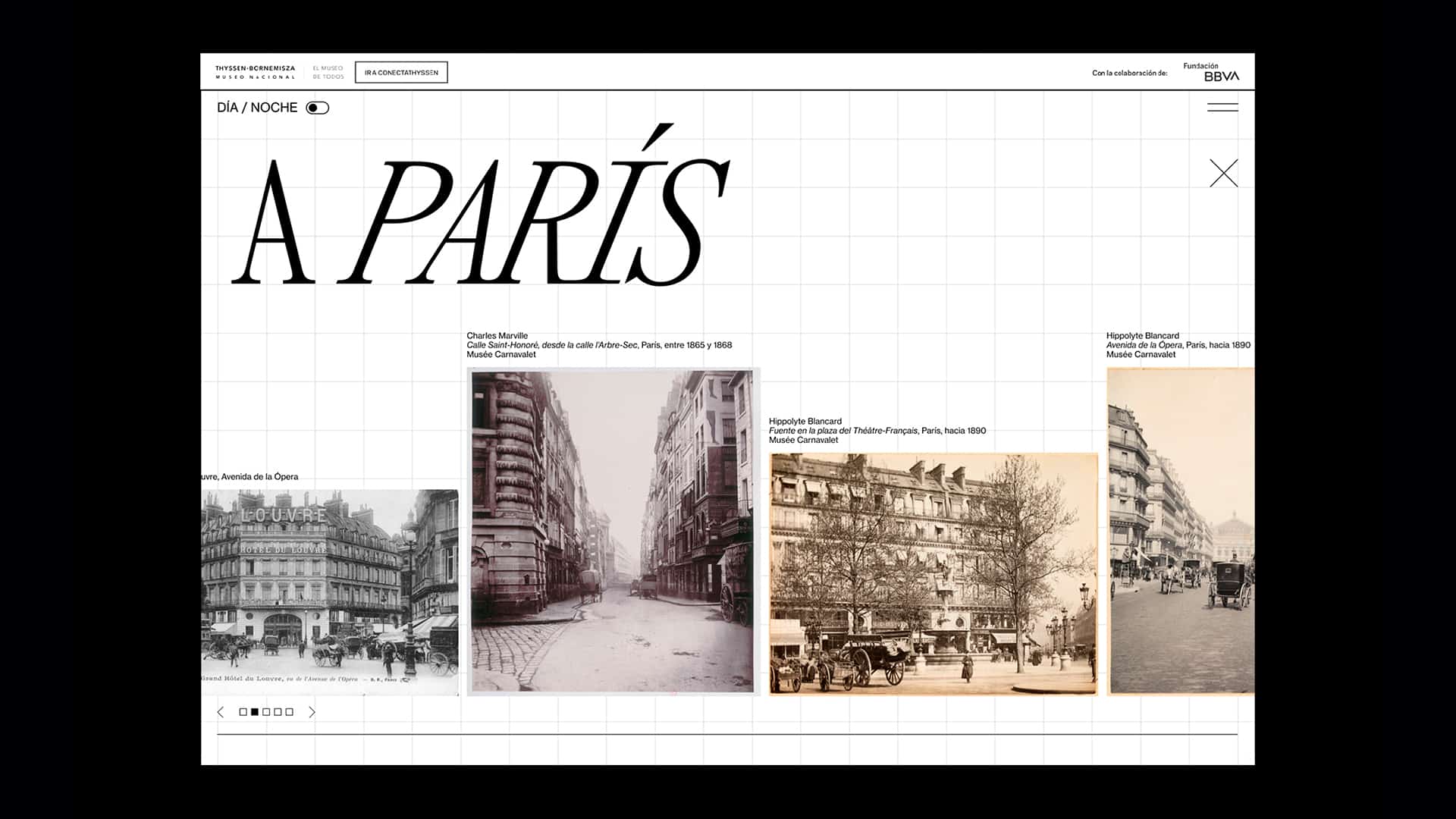
Task: Click the filled second carousel indicator square
Action: point(255,712)
